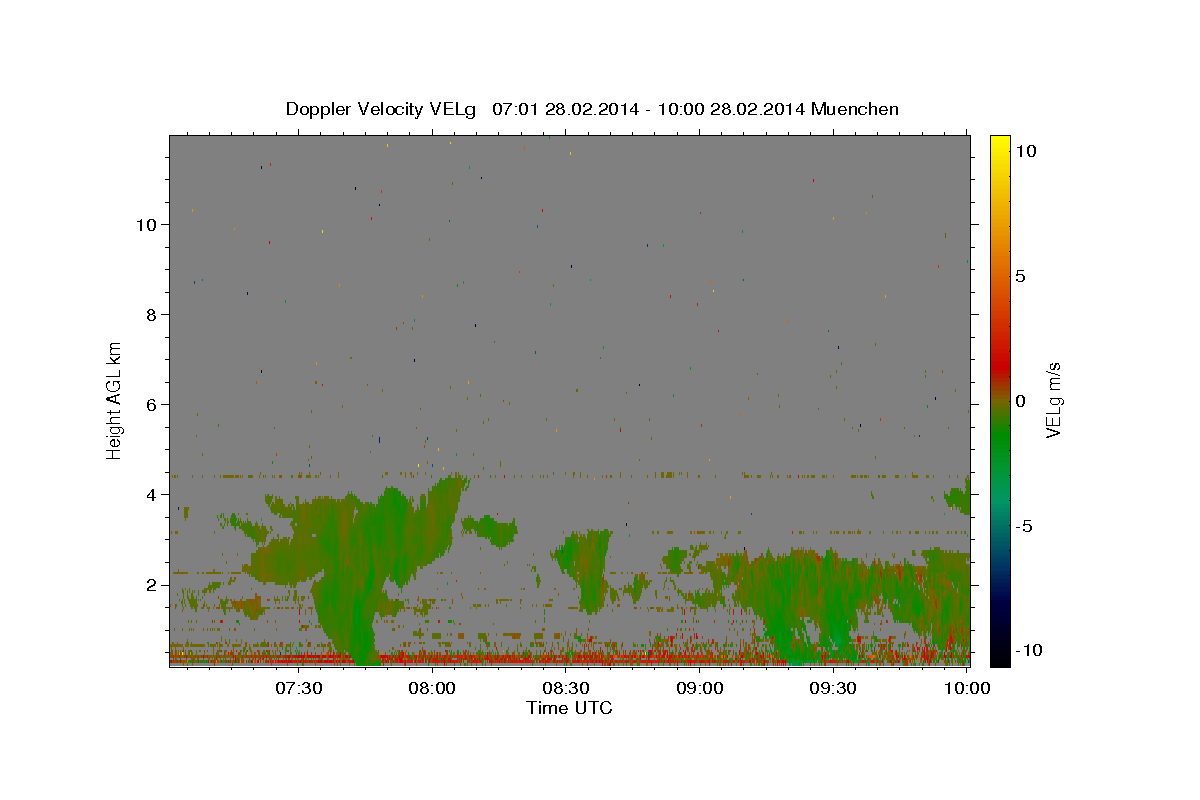Click the 08:00 time tick label
Image resolution: width=1200 pixels, height=800 pixels.
(433, 689)
